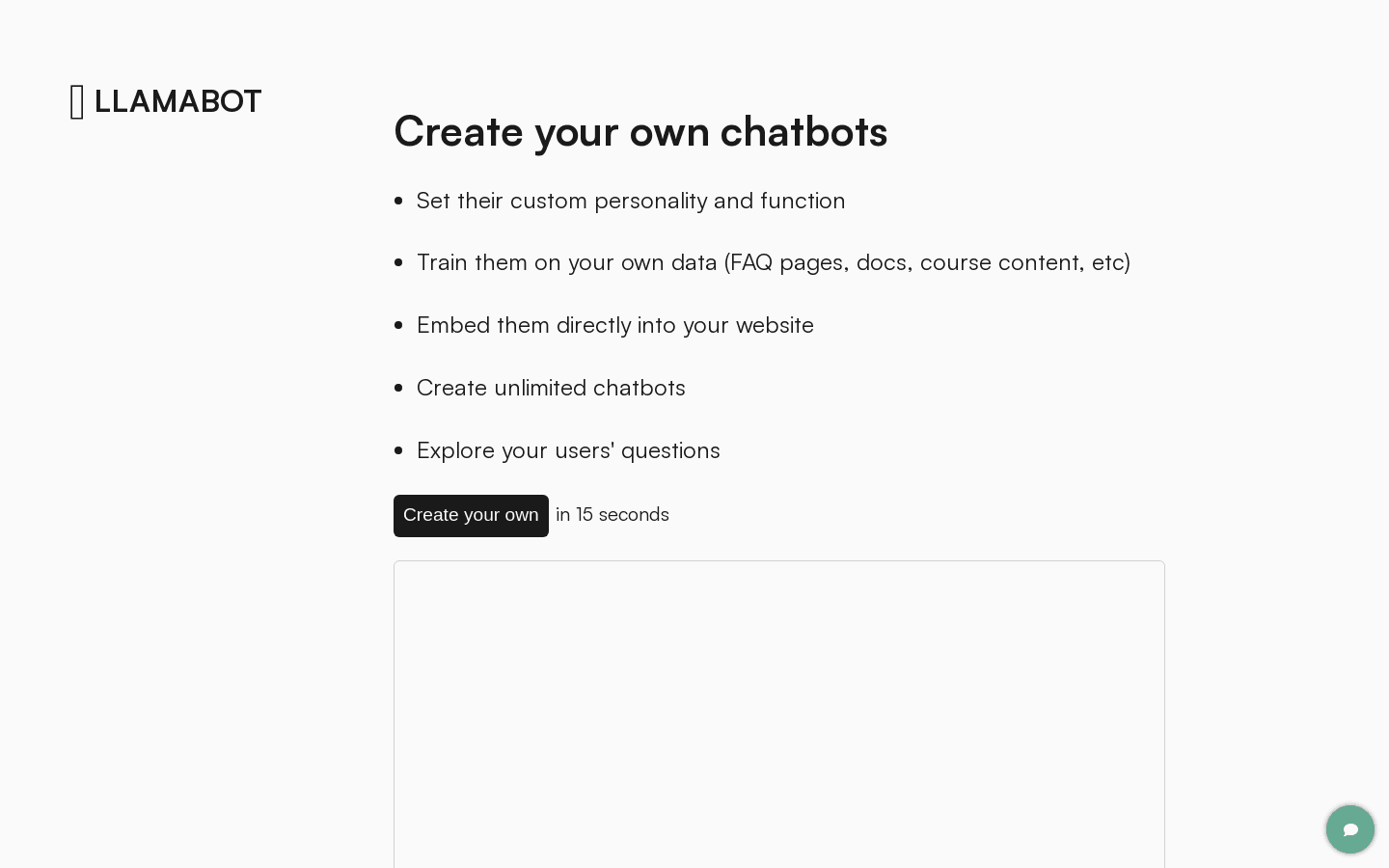Click the bullet dot before "Embed them directly"
Viewport: 1389px width, 868px height.
tap(398, 325)
